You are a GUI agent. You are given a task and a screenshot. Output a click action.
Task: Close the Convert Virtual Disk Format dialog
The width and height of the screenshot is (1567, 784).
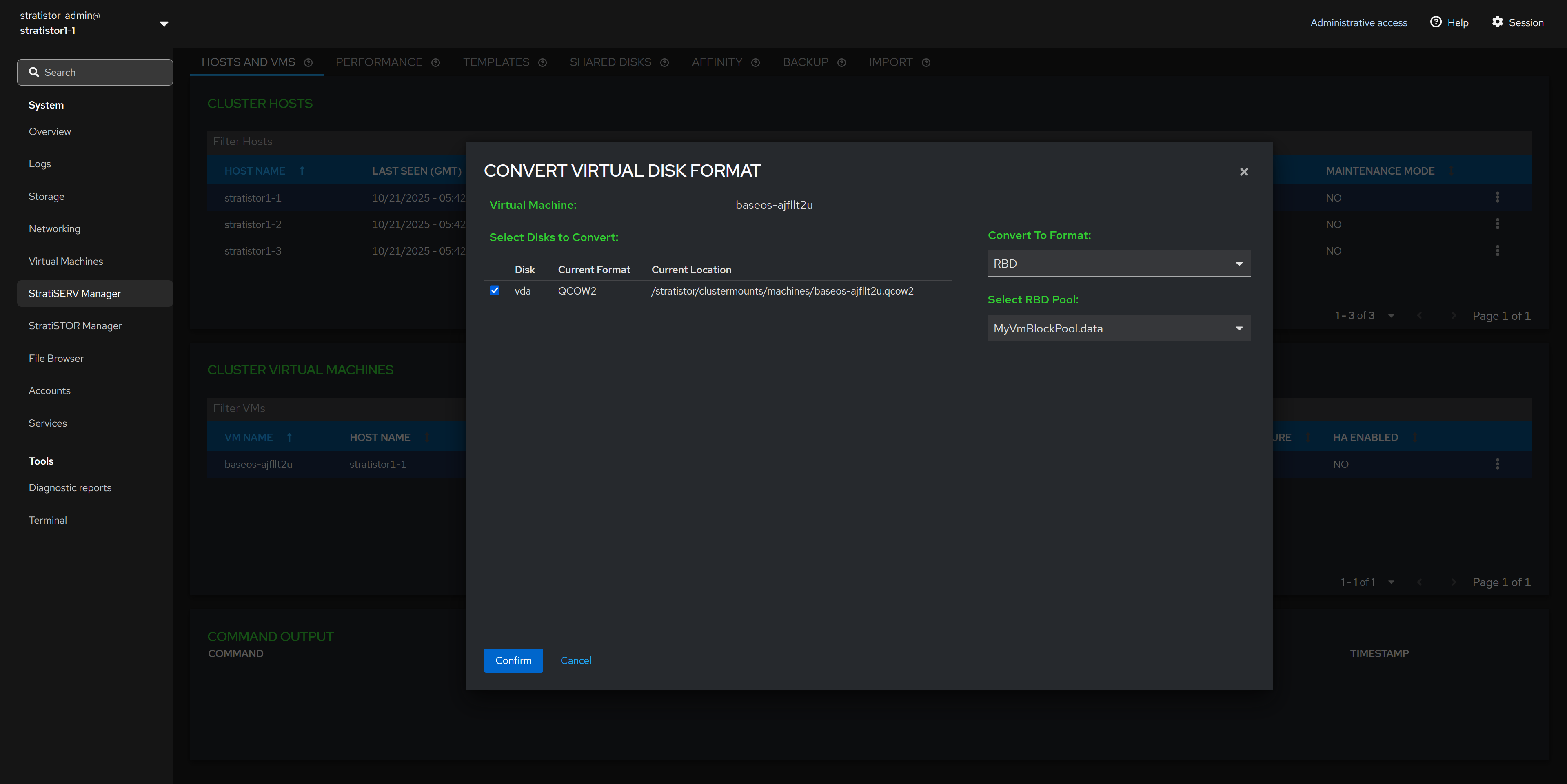point(1243,172)
